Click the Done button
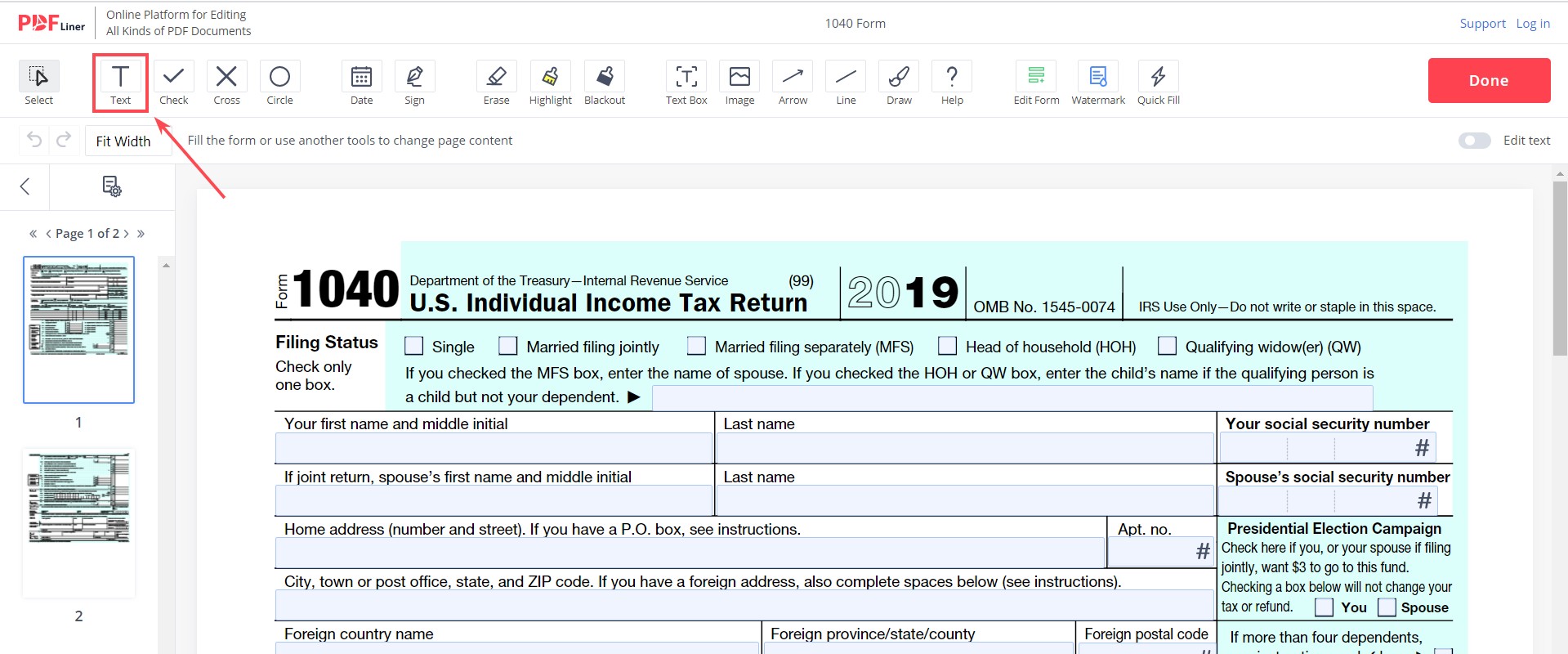This screenshot has height=654, width=1568. point(1489,80)
